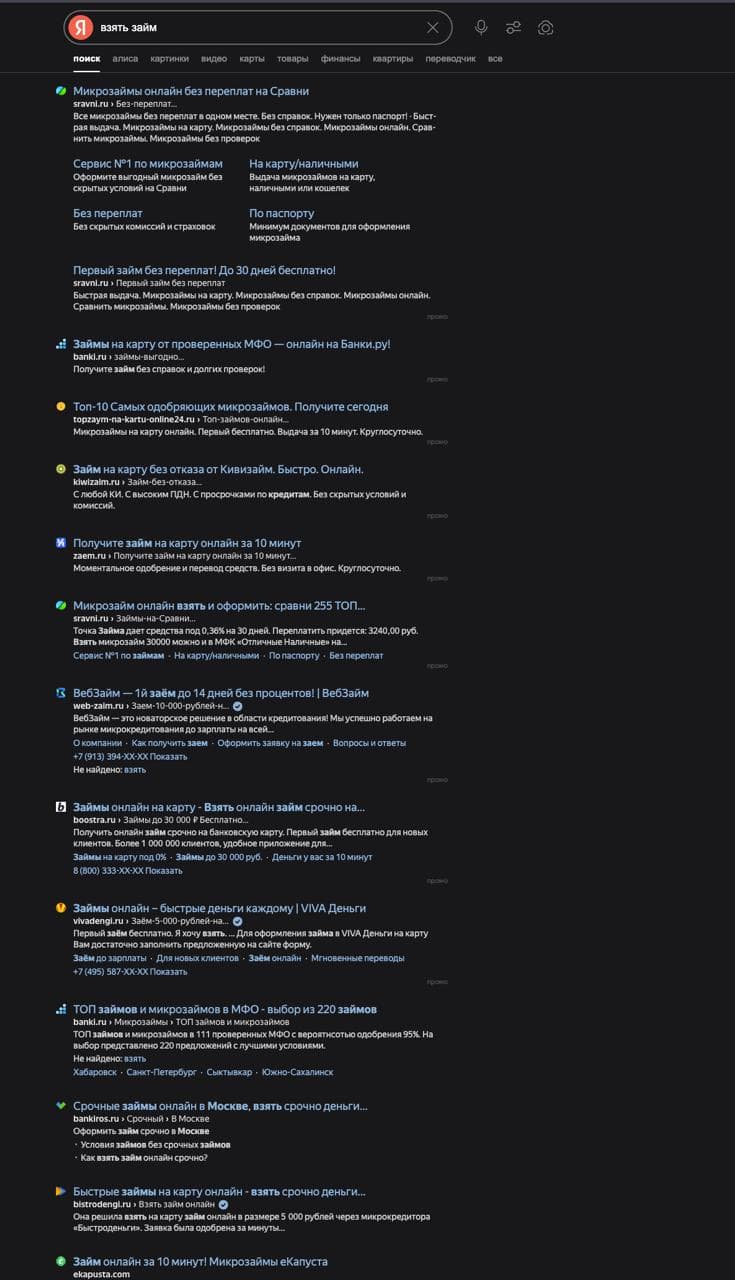The width and height of the screenshot is (735, 1280).
Task: Open the Как получить заем sitelink
Action: point(170,743)
